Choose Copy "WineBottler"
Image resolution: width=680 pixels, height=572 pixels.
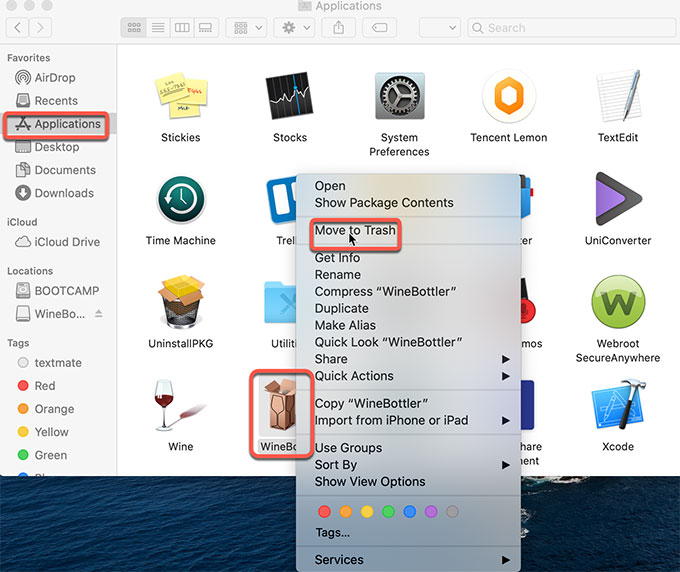tap(409, 403)
